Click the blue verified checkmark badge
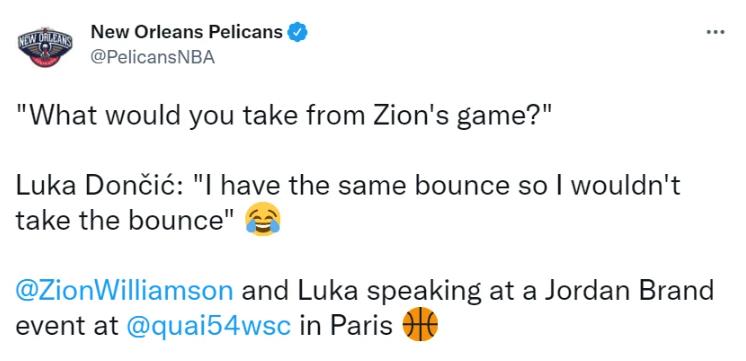The height and width of the screenshot is (361, 746). click(x=298, y=32)
